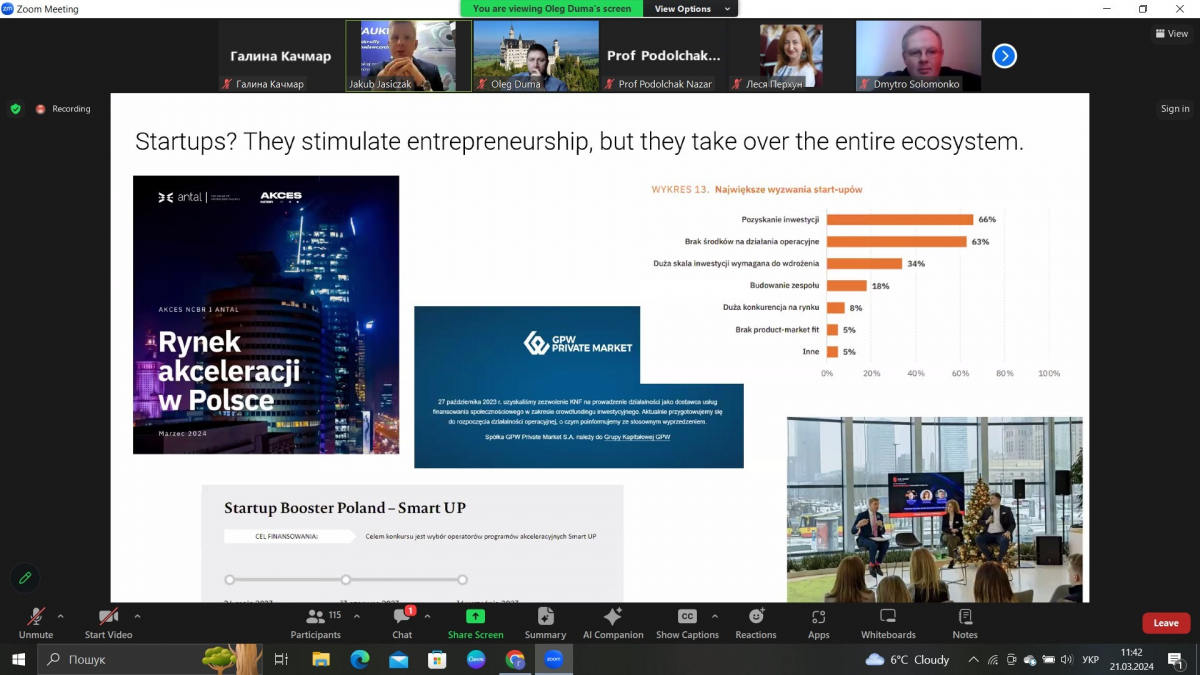The height and width of the screenshot is (675, 1200).
Task: Click the Sign in button
Action: [1175, 109]
